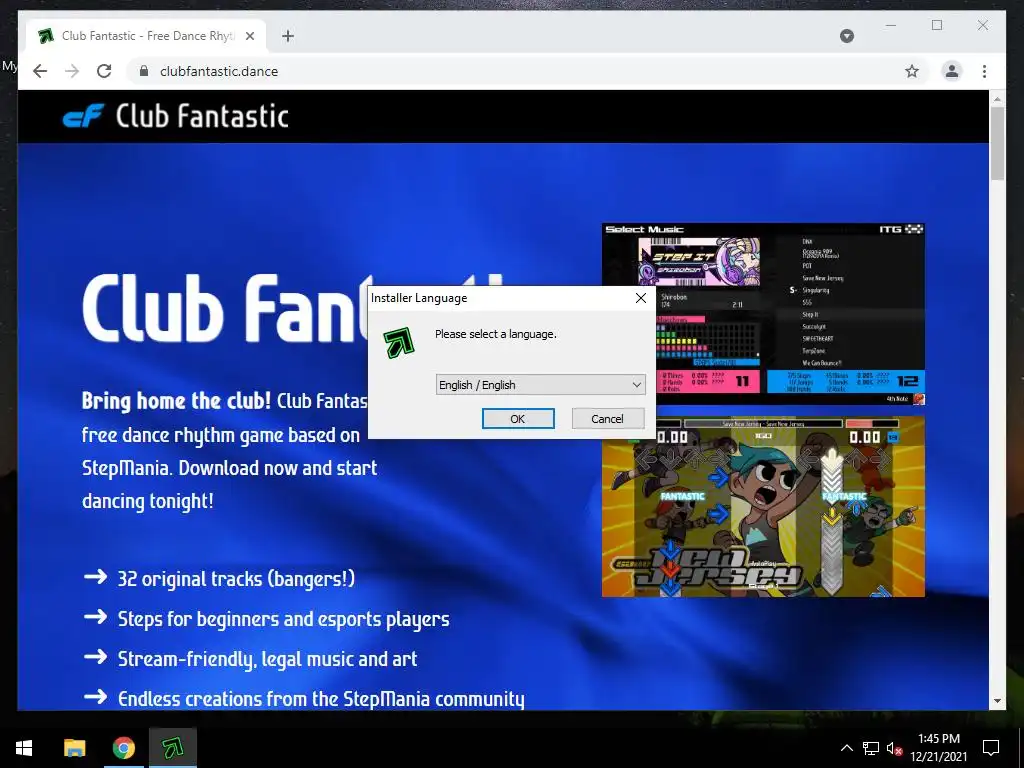Image resolution: width=1024 pixels, height=768 pixels.
Task: Minimize the Chrome window
Action: 891,25
